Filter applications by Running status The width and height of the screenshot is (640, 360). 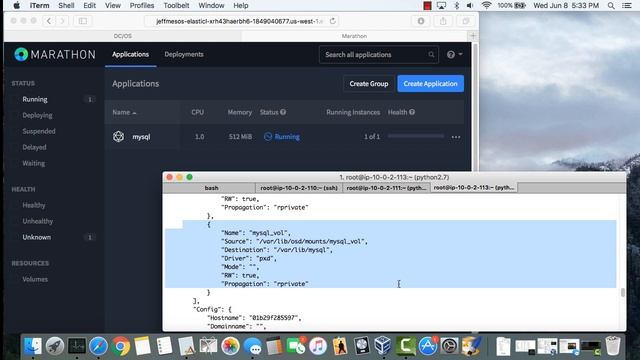coord(35,99)
